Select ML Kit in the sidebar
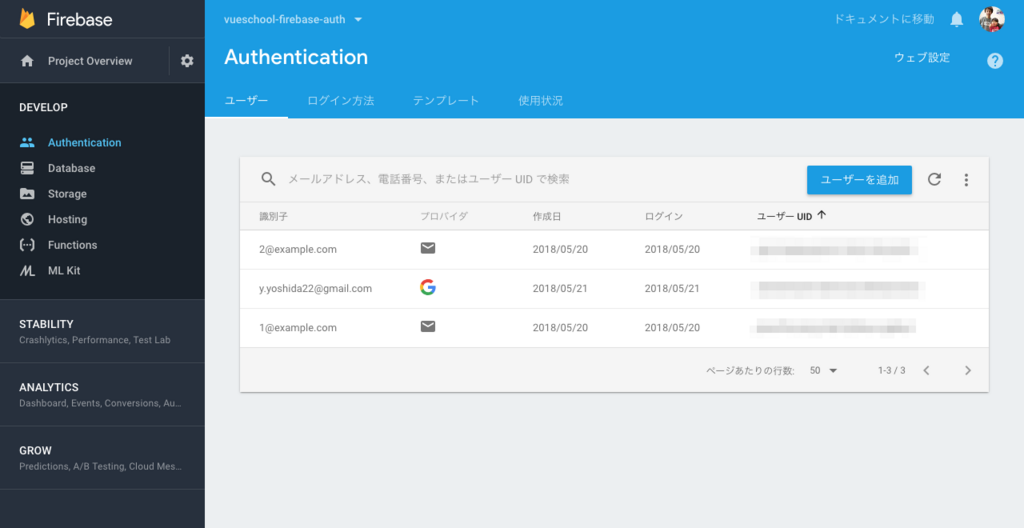 pos(64,271)
